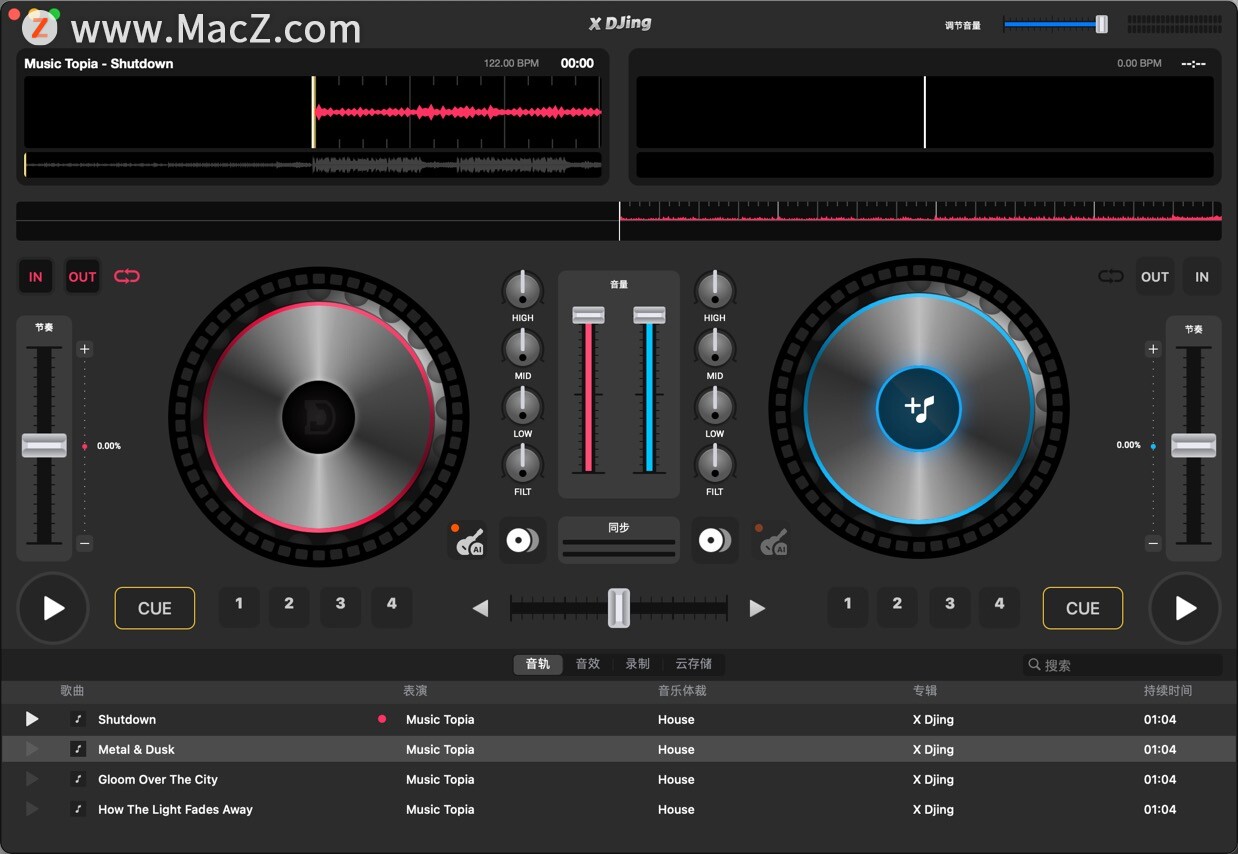This screenshot has height=854, width=1238.
Task: Toggle the left deck loop icon
Action: pos(127,277)
